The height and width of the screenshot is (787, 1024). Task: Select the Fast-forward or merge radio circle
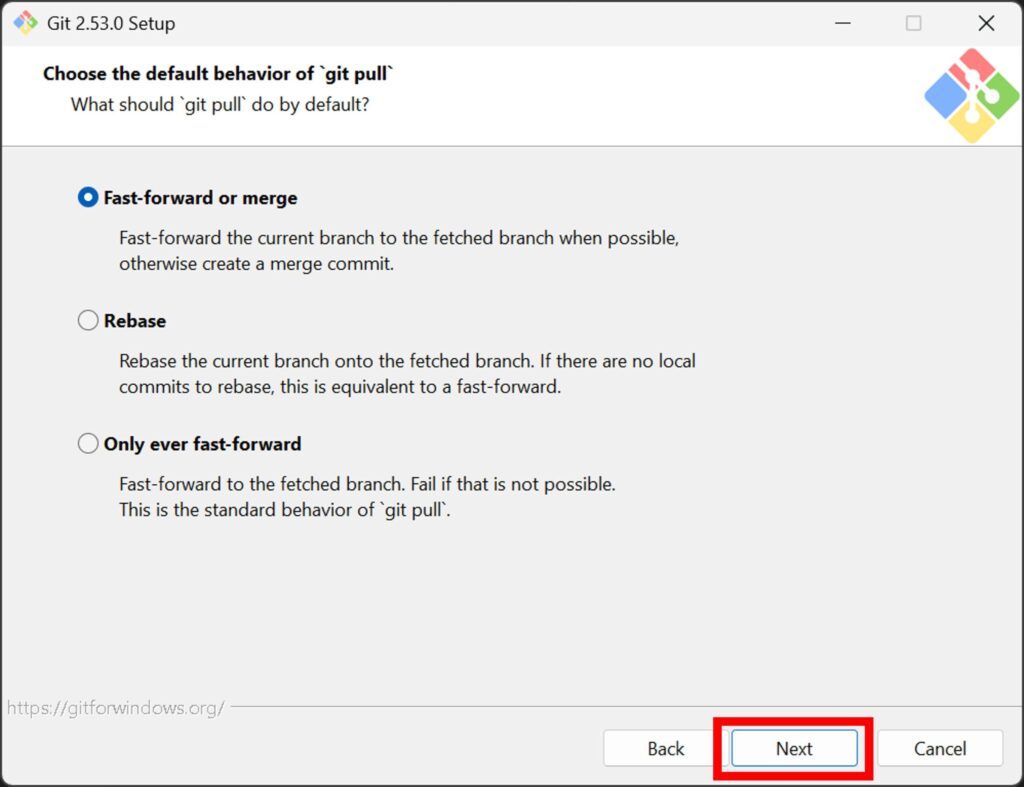(88, 198)
